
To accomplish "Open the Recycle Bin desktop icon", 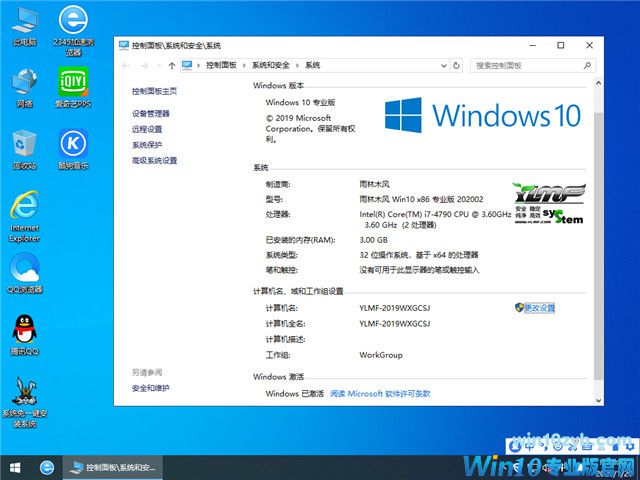I will click(x=24, y=150).
